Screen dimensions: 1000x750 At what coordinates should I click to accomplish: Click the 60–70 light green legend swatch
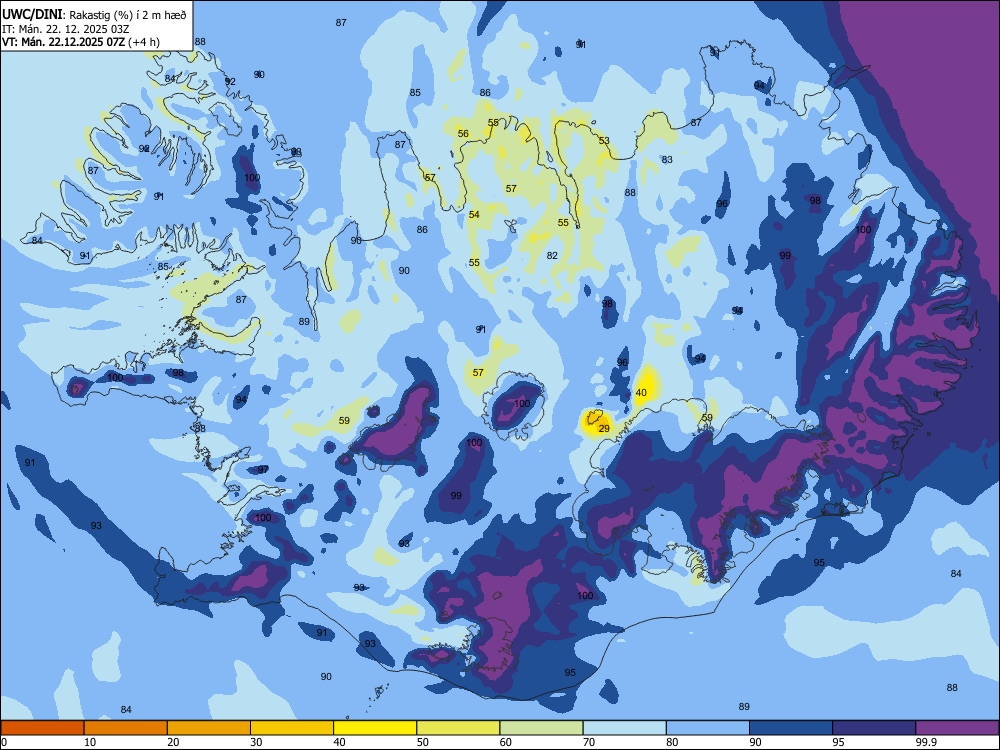[541, 728]
